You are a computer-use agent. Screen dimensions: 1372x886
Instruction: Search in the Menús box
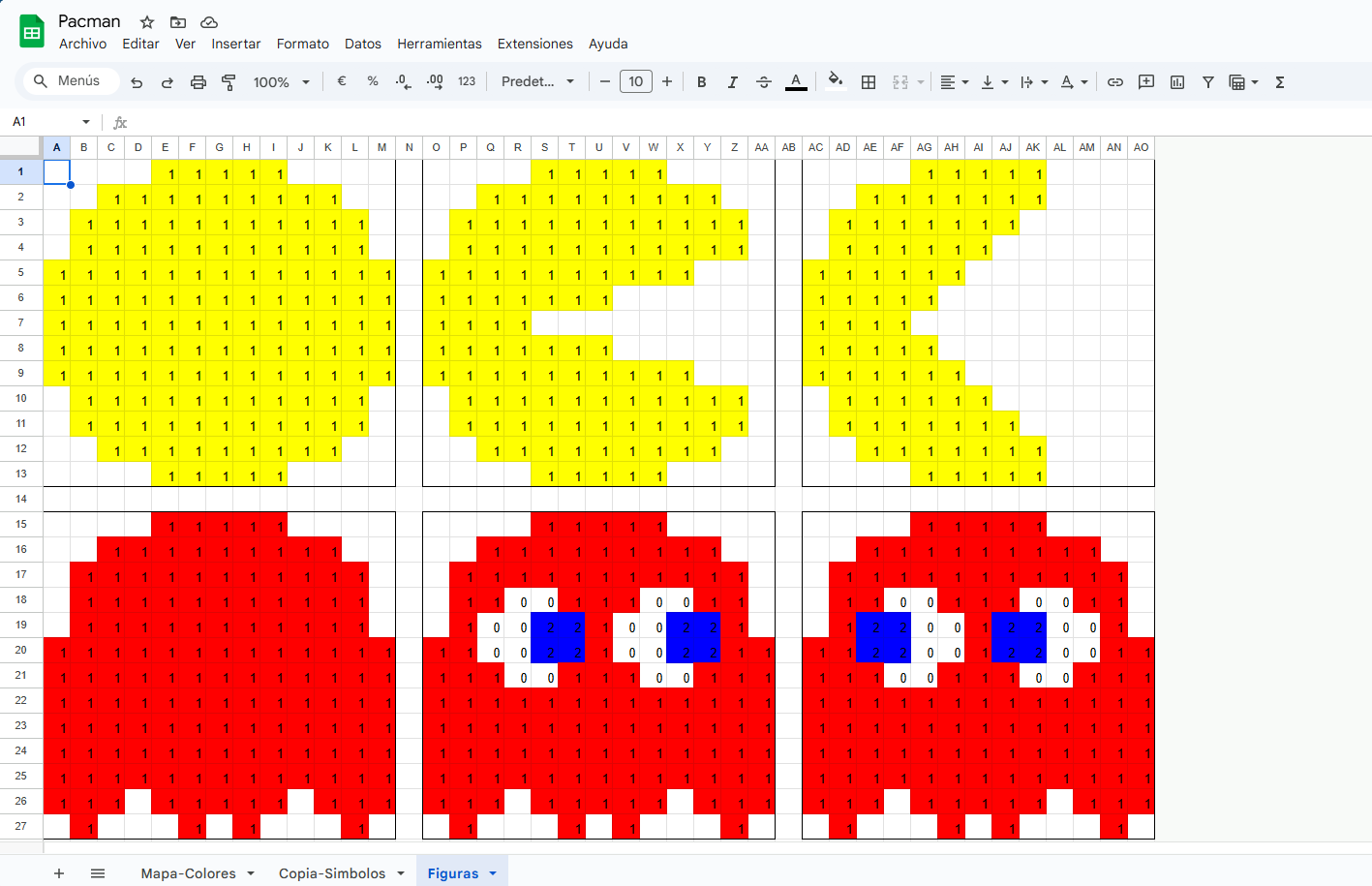click(x=72, y=80)
